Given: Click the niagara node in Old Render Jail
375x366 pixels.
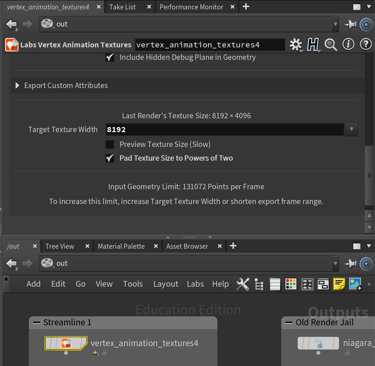Looking at the screenshot, I should (x=318, y=343).
